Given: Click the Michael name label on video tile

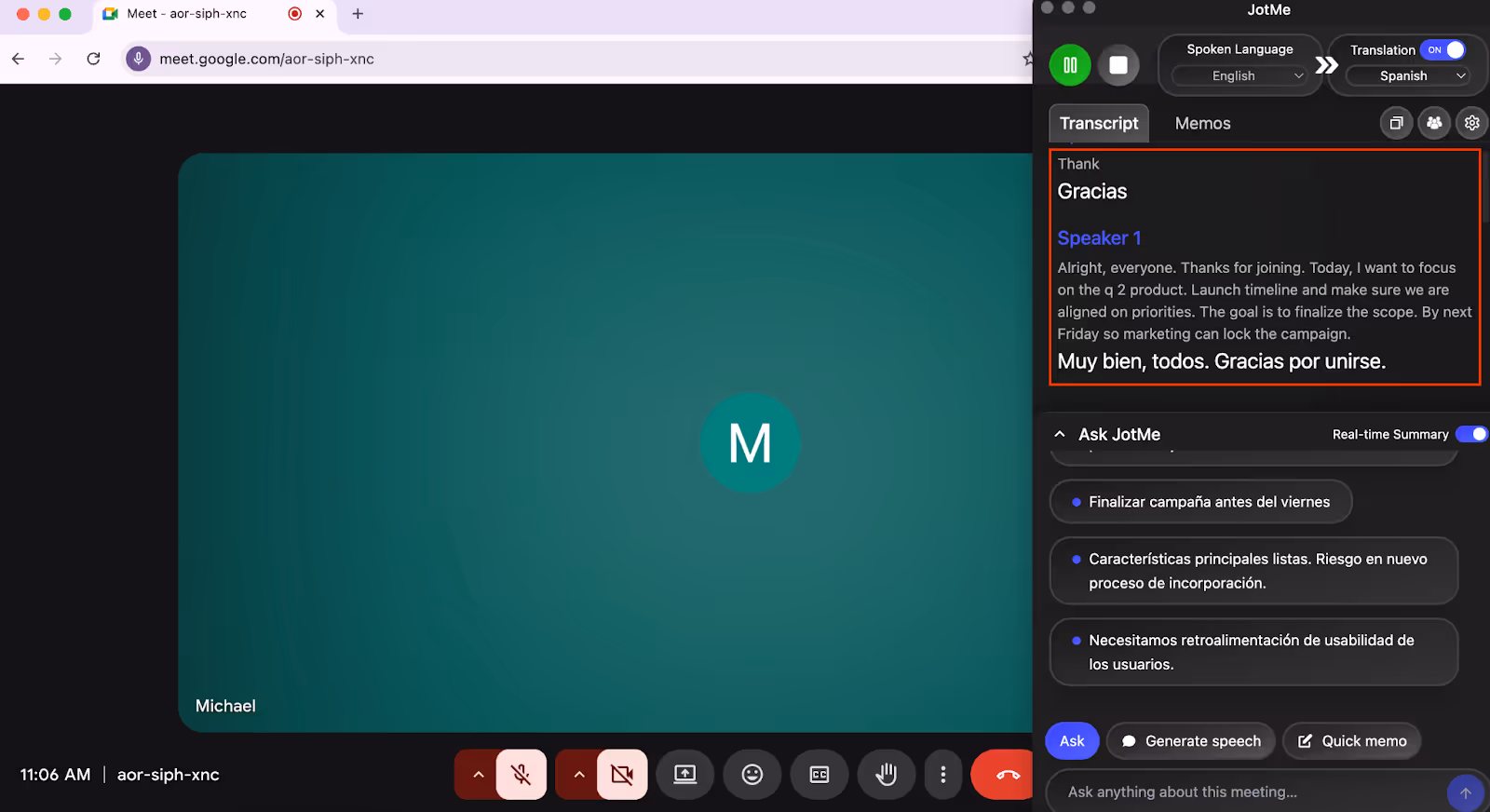Looking at the screenshot, I should click(225, 706).
